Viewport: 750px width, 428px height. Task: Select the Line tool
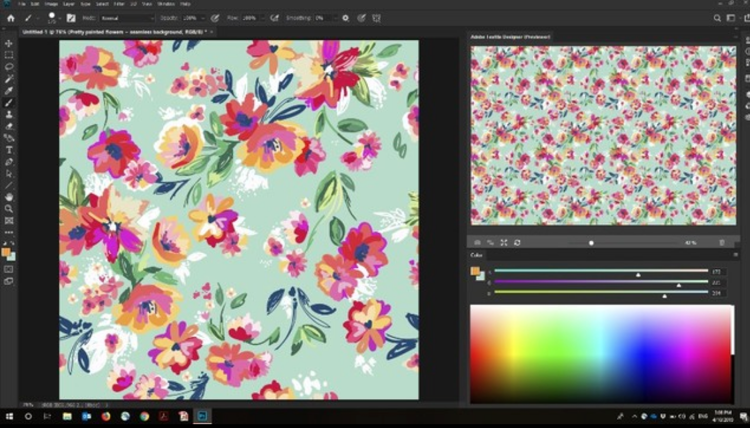point(9,186)
